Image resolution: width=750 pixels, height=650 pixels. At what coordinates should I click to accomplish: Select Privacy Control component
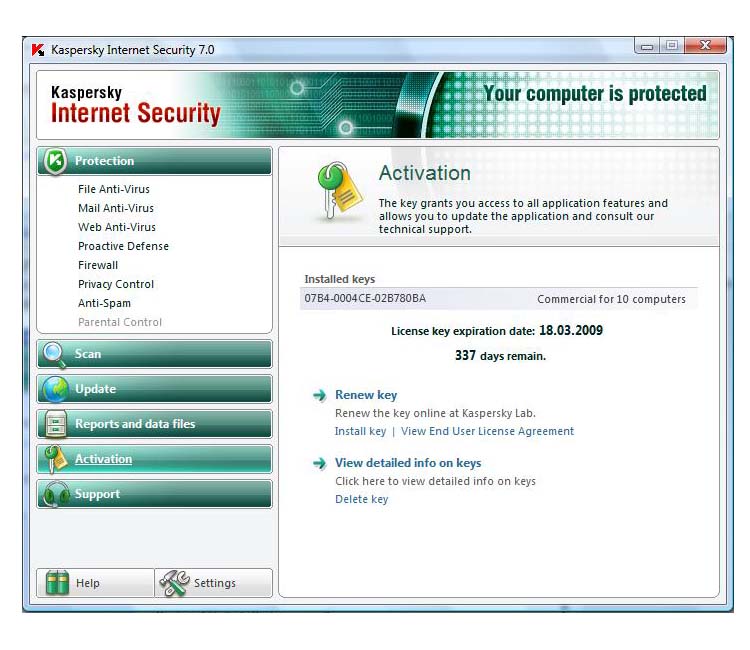coord(116,285)
